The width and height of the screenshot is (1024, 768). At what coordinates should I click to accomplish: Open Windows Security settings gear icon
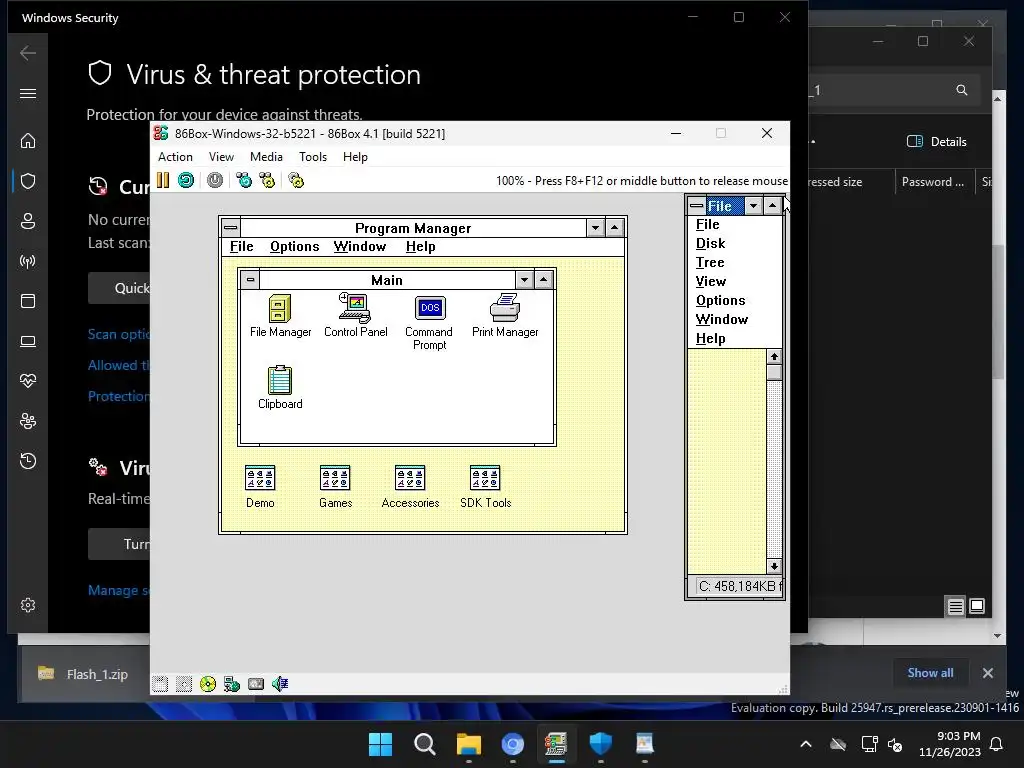(28, 605)
